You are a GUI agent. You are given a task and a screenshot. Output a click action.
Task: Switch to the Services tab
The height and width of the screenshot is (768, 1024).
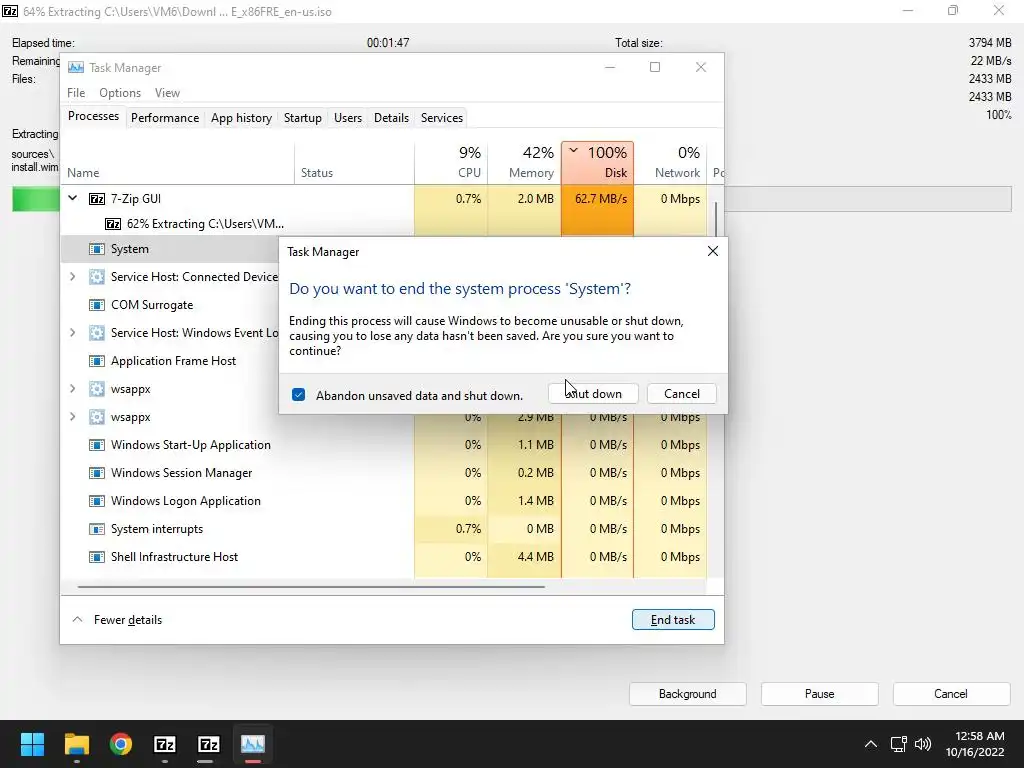(441, 118)
